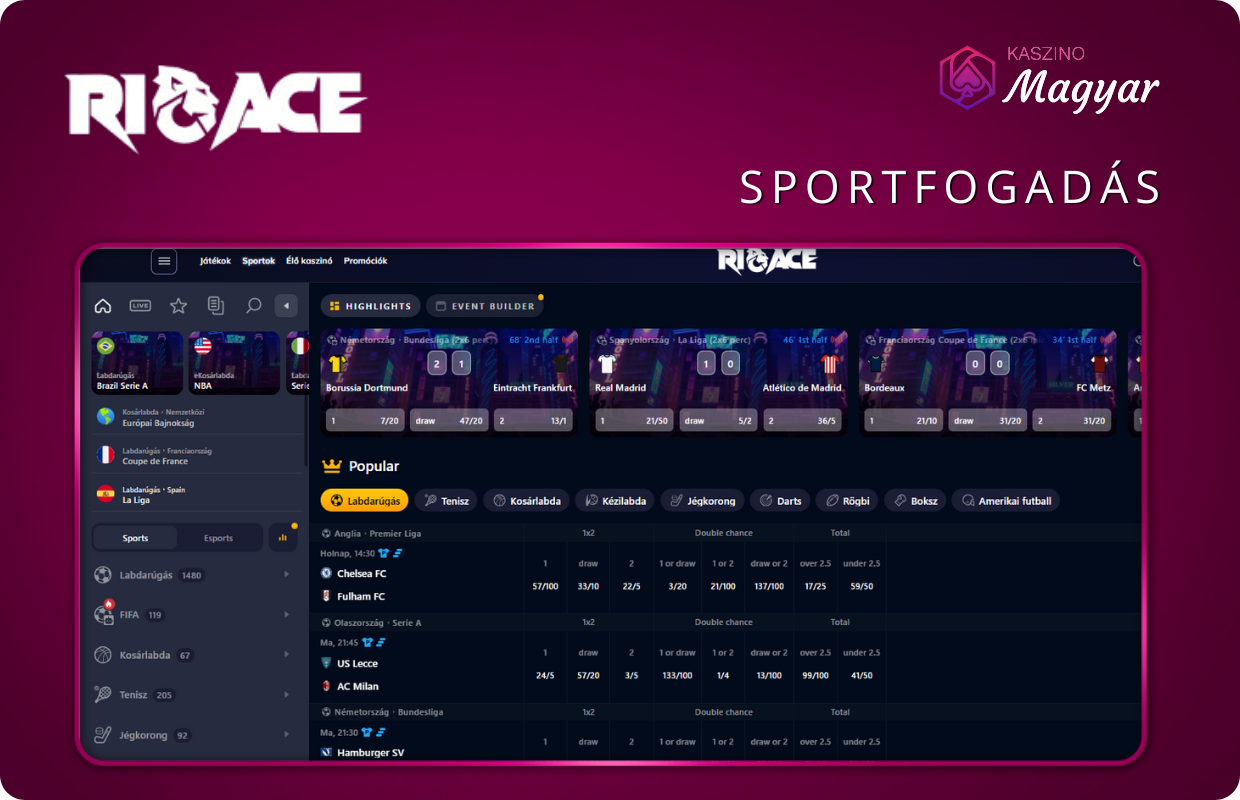Pick the draw 5/2 odds for Real Madrid match
Viewport: 1240px width, 800px height.
click(x=718, y=421)
